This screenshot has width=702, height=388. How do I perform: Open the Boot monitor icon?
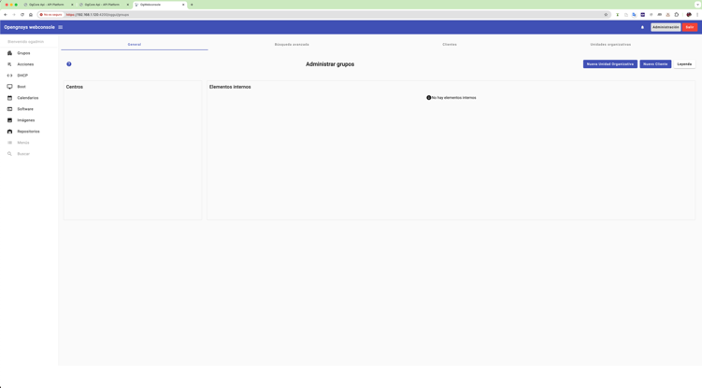coord(9,87)
